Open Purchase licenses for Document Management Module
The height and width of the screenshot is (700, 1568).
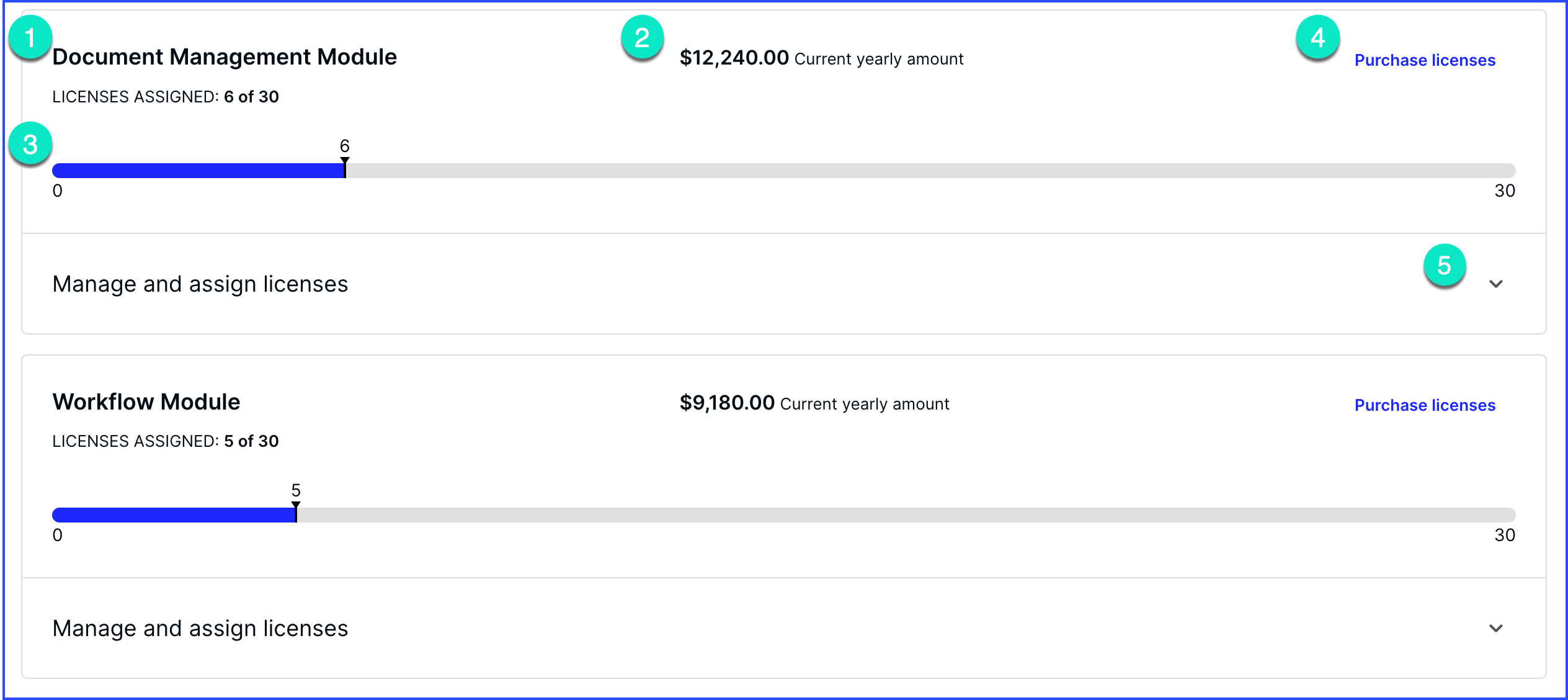pyautogui.click(x=1425, y=60)
